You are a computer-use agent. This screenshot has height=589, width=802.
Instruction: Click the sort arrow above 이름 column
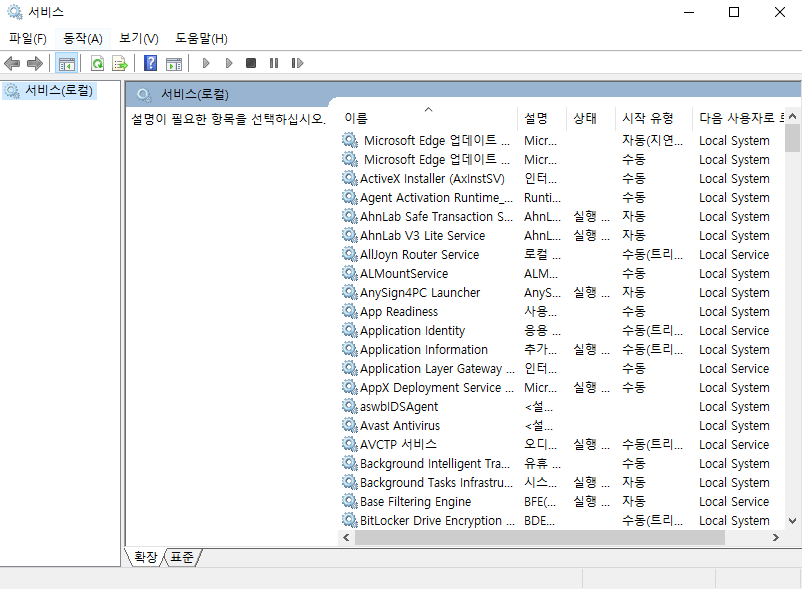coord(429,109)
